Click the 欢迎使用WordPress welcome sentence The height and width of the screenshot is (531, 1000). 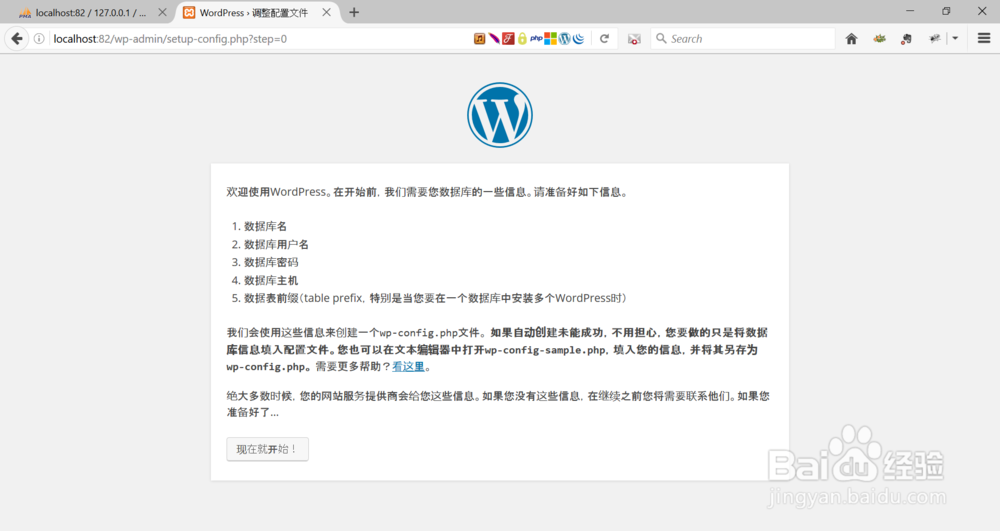coord(427,192)
